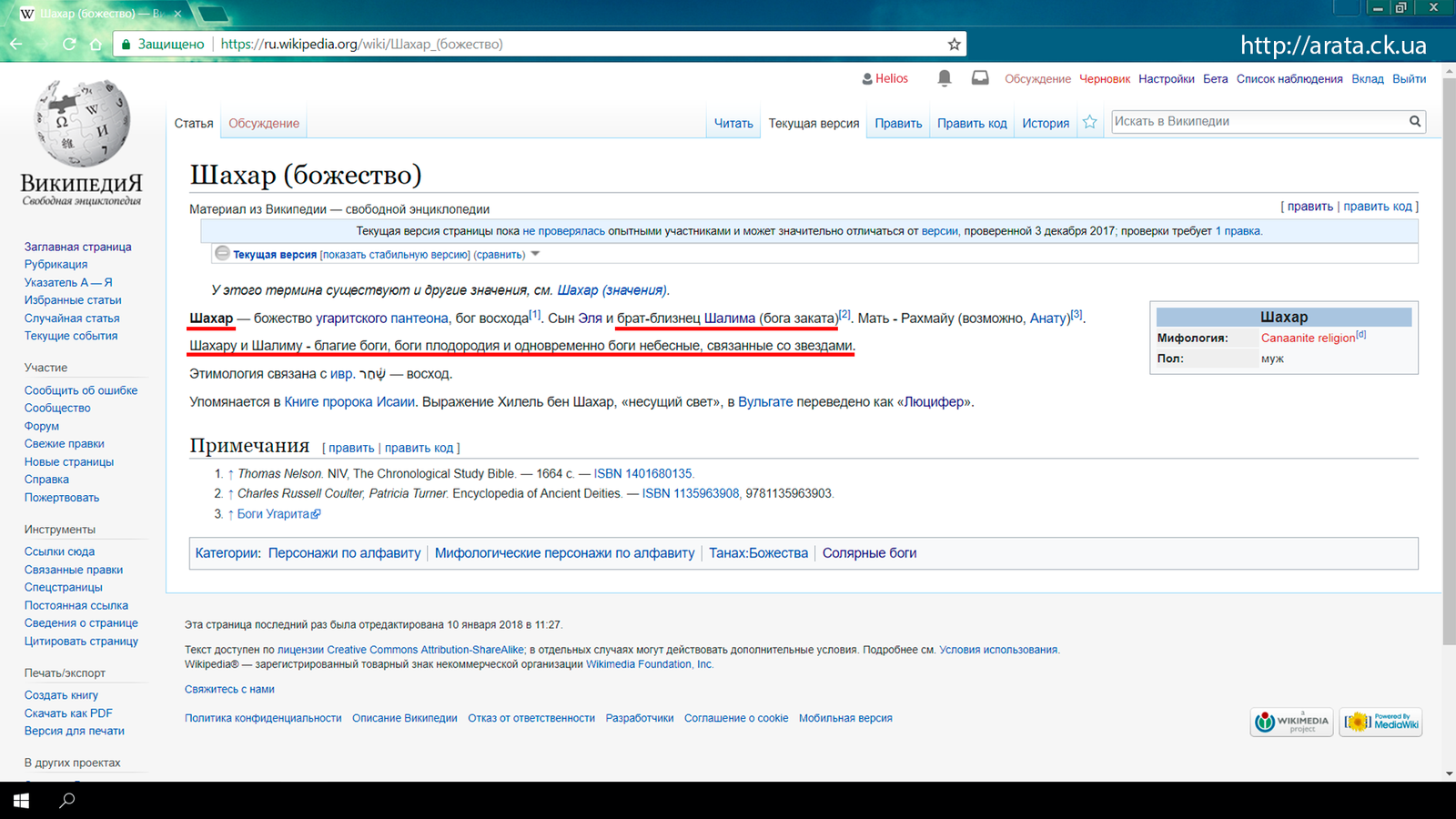
Task: Open Танах:Божества category
Action: point(758,553)
